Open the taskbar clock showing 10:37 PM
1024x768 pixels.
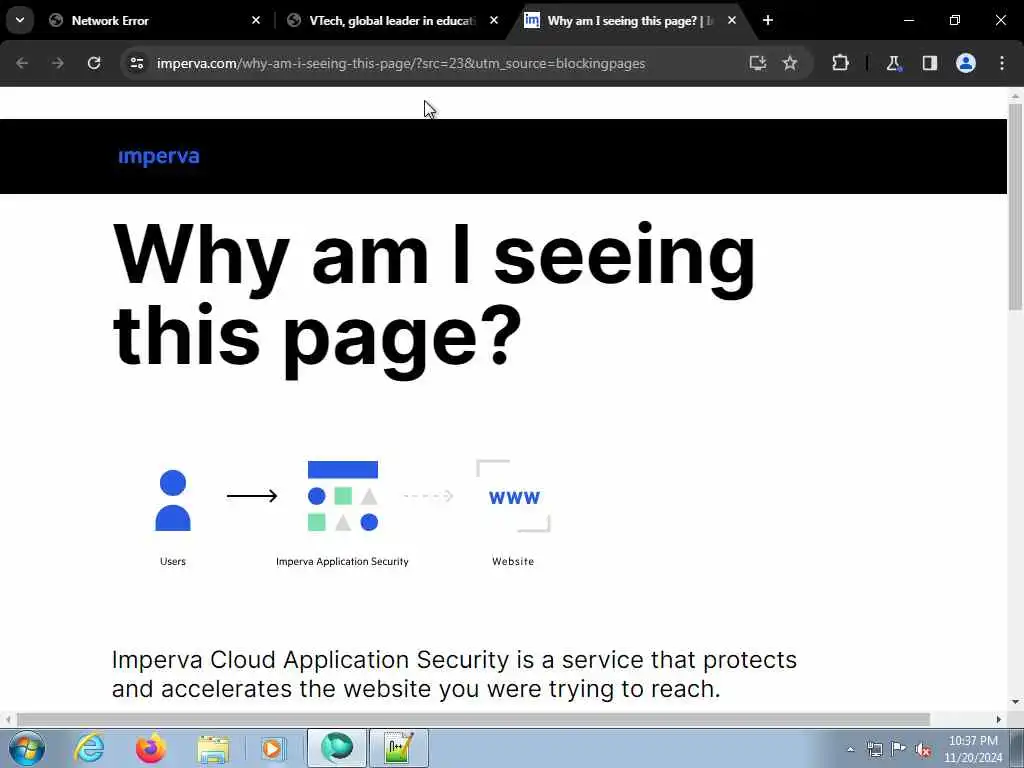pos(973,749)
